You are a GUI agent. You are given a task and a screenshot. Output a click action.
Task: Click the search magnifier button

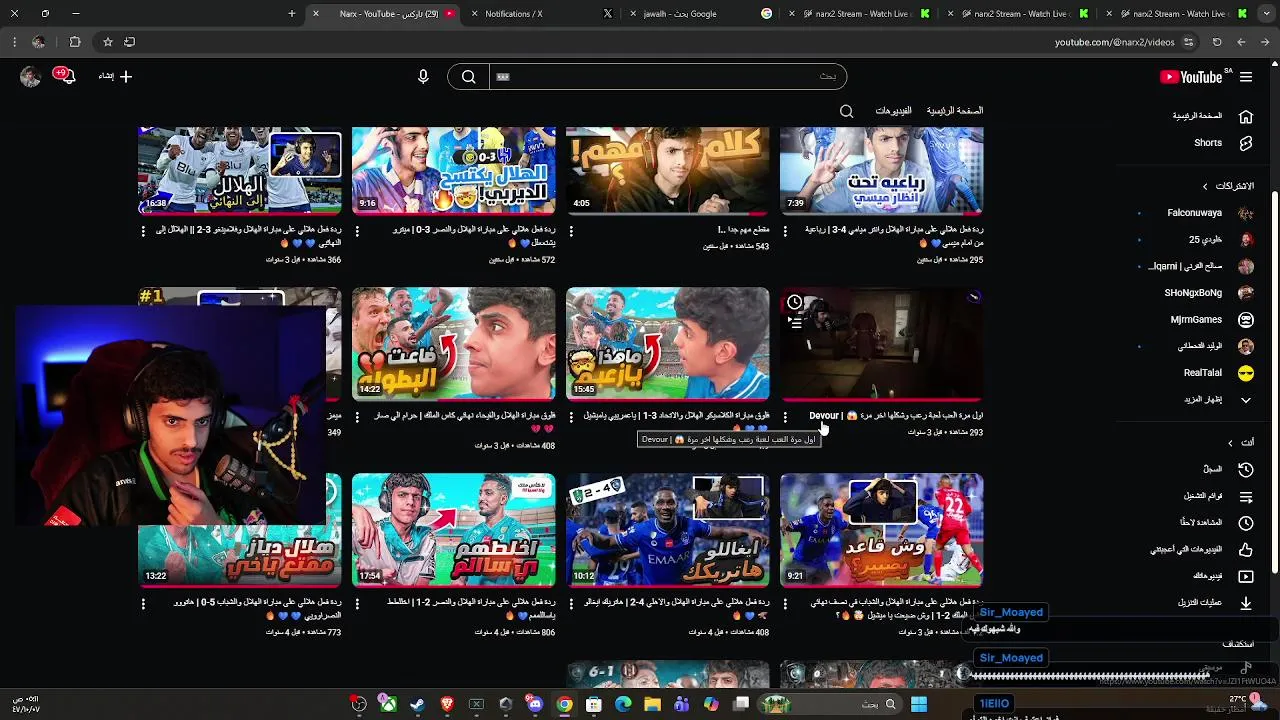tap(468, 77)
